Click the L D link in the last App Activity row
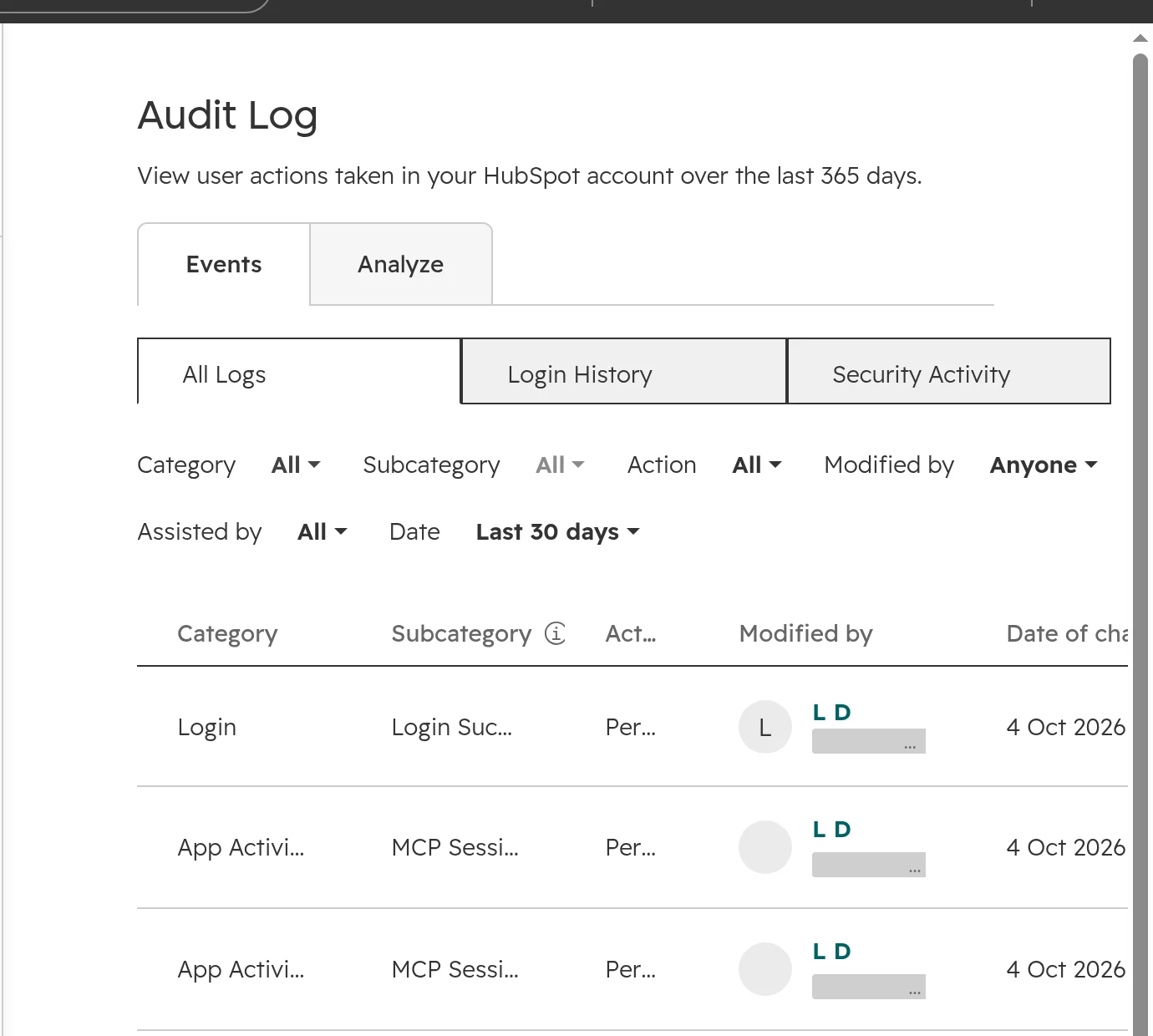The image size is (1153, 1036). click(832, 952)
